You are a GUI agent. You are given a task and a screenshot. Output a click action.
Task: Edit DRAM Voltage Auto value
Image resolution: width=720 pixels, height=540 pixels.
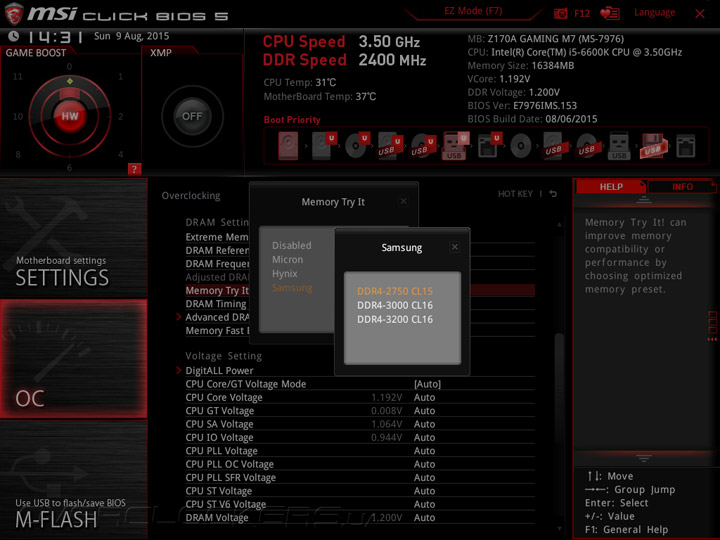[424, 517]
